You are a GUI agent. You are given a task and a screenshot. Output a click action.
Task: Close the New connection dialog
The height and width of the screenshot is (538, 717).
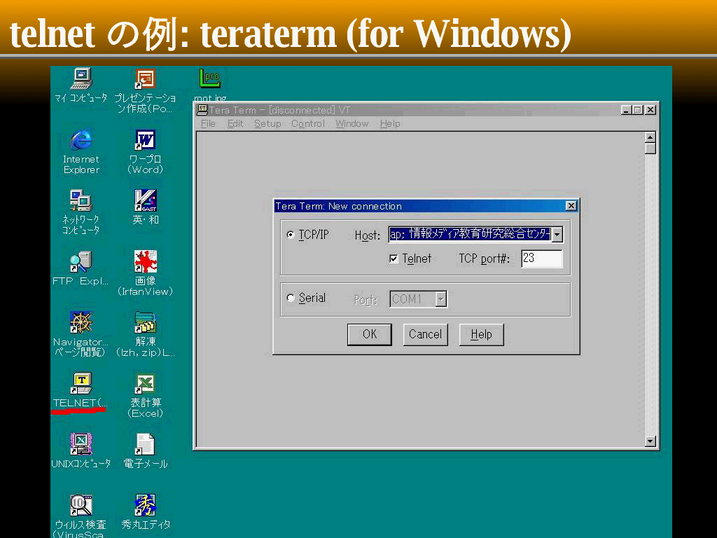pyautogui.click(x=571, y=206)
